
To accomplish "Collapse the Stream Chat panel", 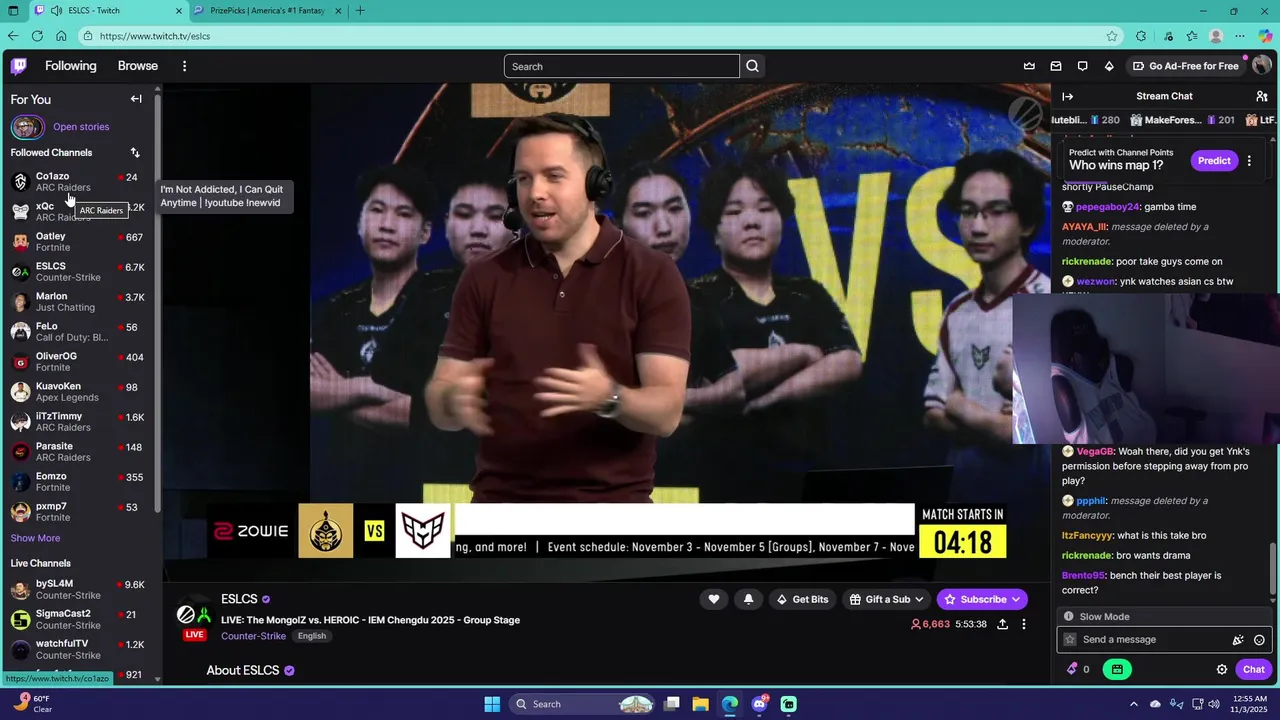I will point(1067,96).
